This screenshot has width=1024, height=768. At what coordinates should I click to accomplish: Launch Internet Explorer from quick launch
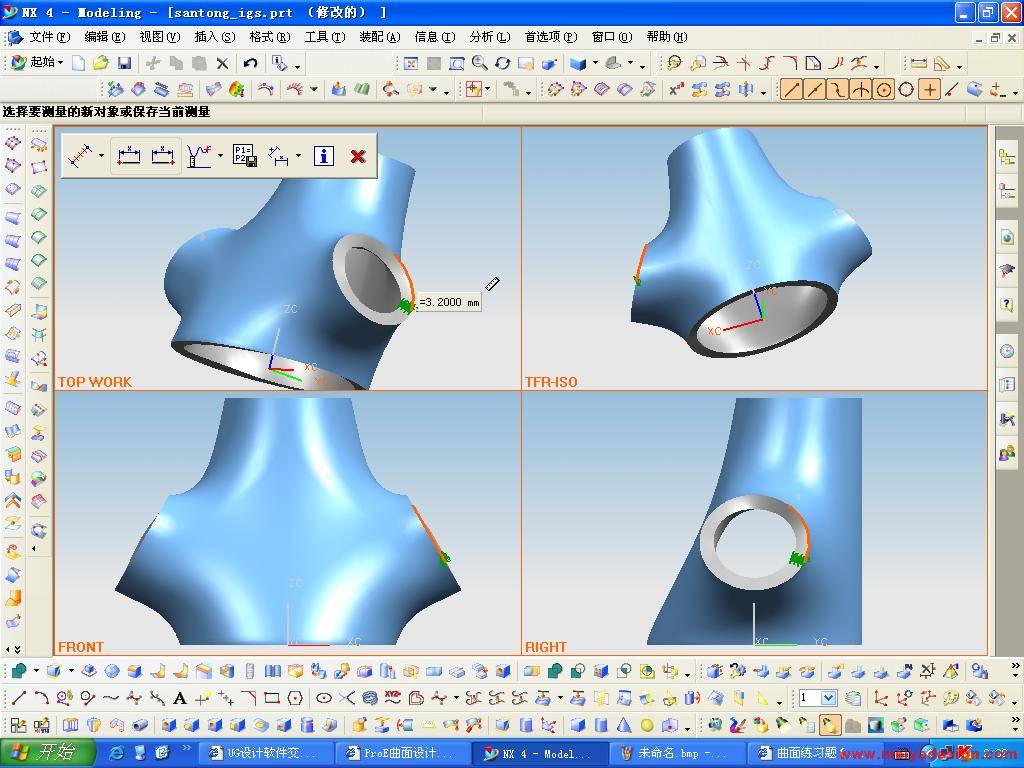click(116, 753)
